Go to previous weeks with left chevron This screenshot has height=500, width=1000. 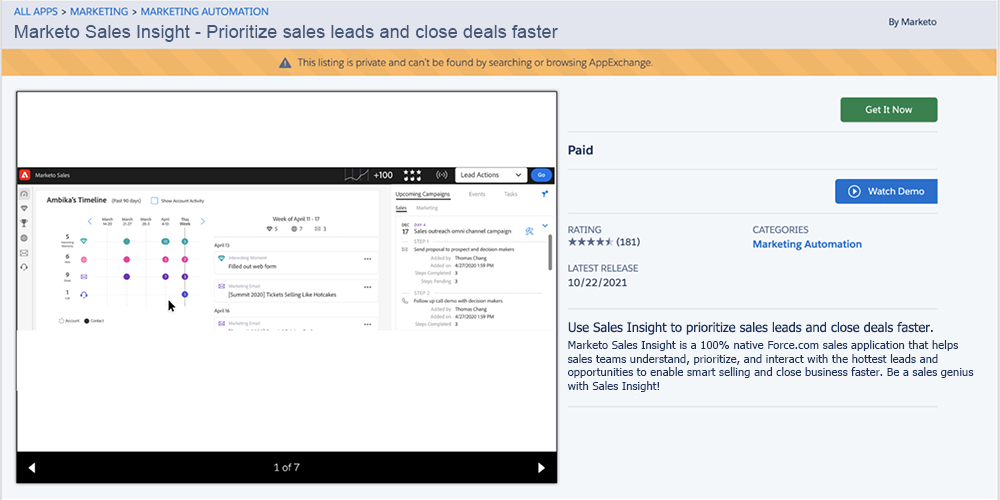coord(90,221)
